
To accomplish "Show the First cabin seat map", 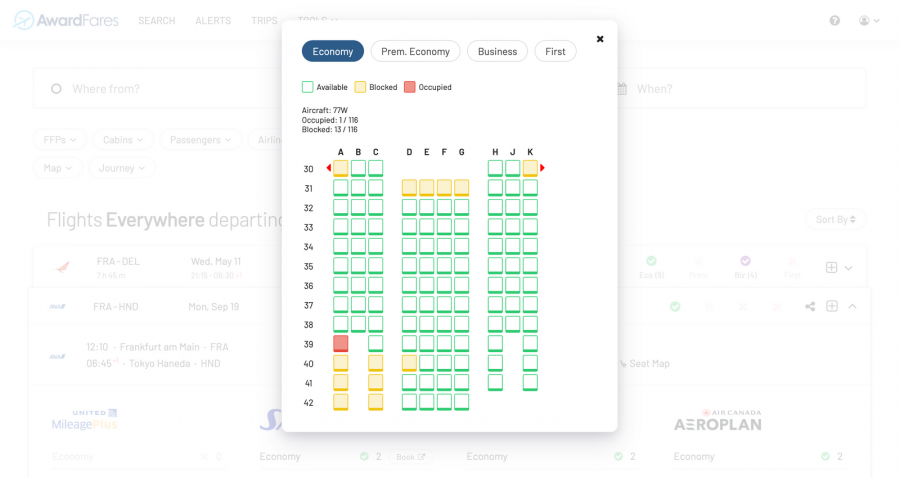I will tap(555, 51).
